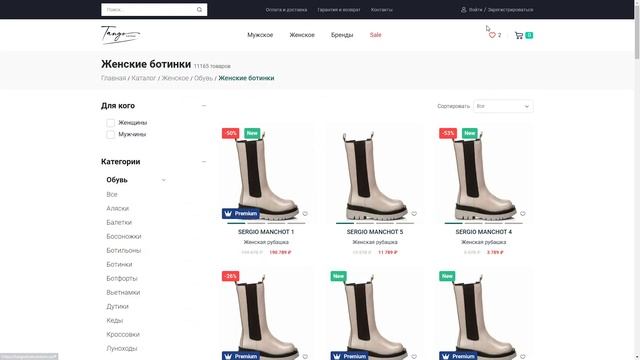Image resolution: width=640 pixels, height=360 pixels.
Task: Select the Балетки category
Action: click(x=119, y=222)
